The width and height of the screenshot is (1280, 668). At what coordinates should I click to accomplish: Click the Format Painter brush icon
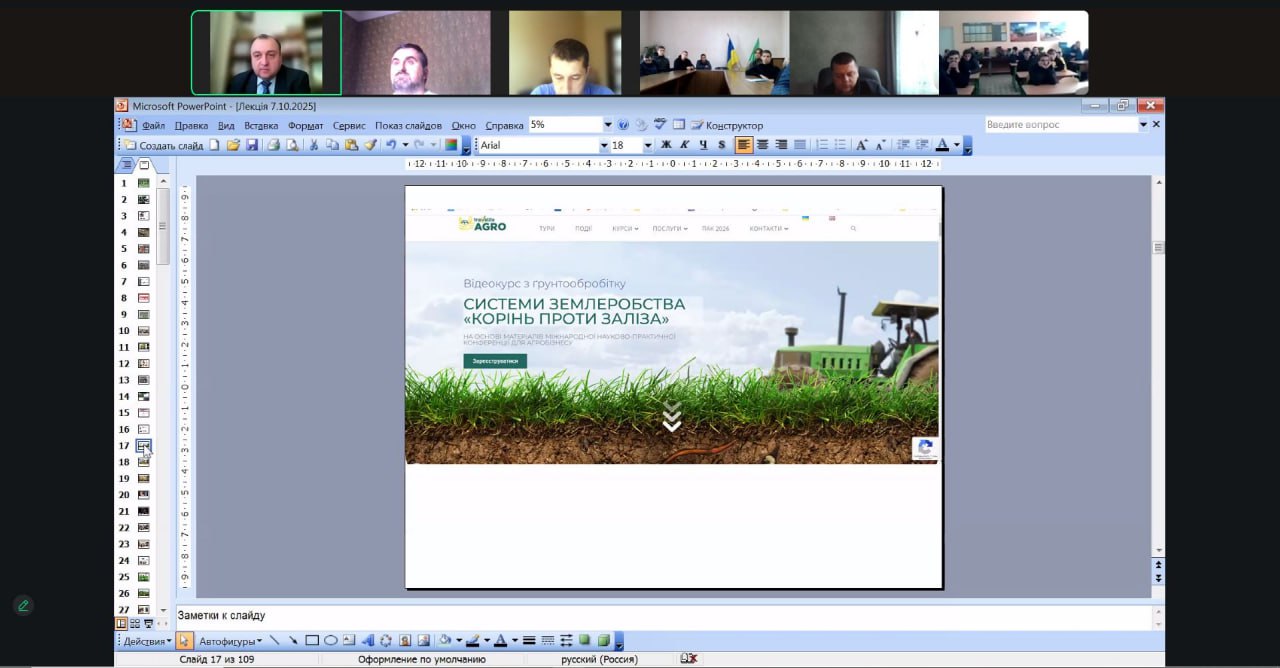(370, 145)
